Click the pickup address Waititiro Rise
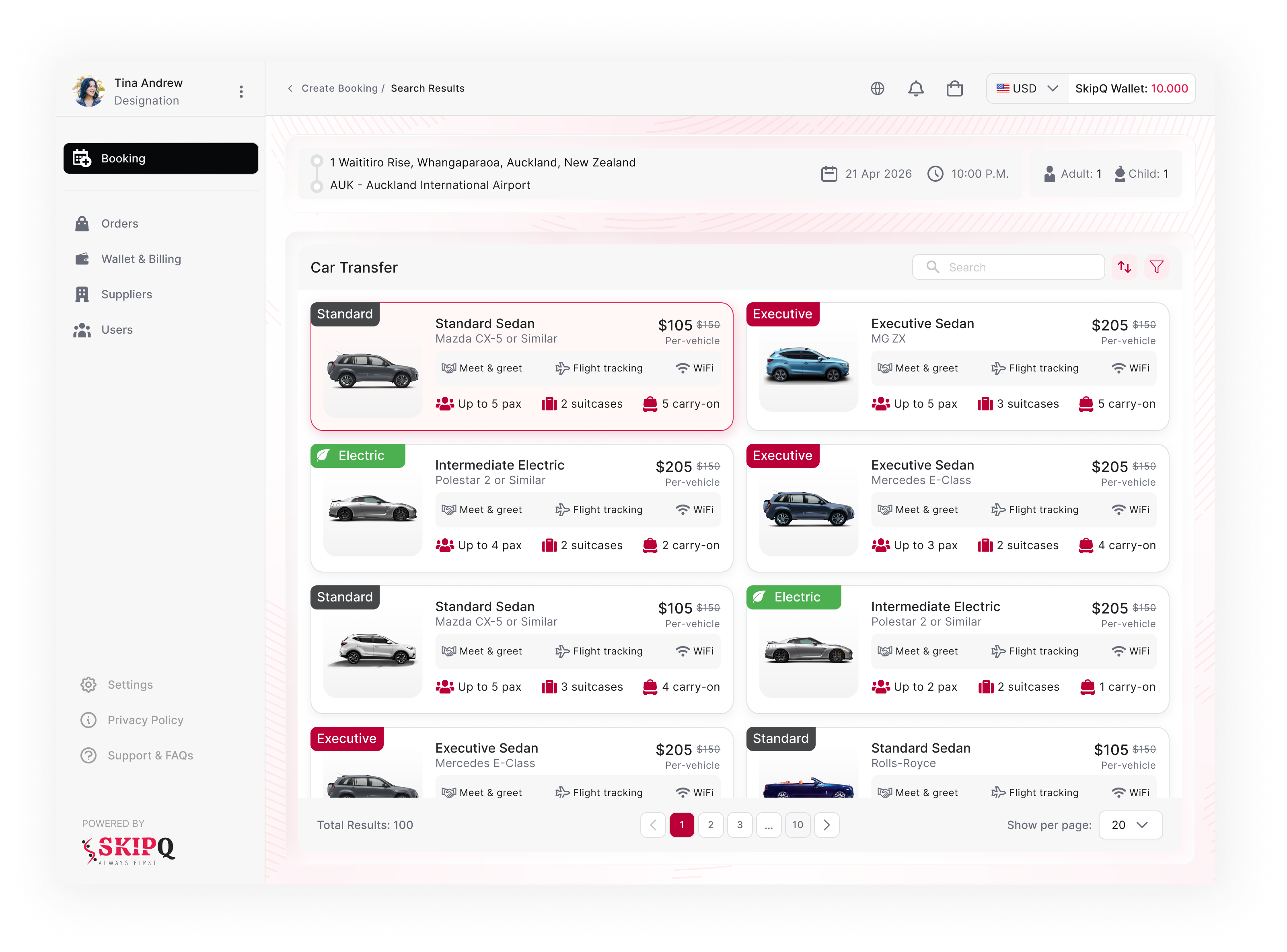The width and height of the screenshot is (1287, 952). [482, 162]
